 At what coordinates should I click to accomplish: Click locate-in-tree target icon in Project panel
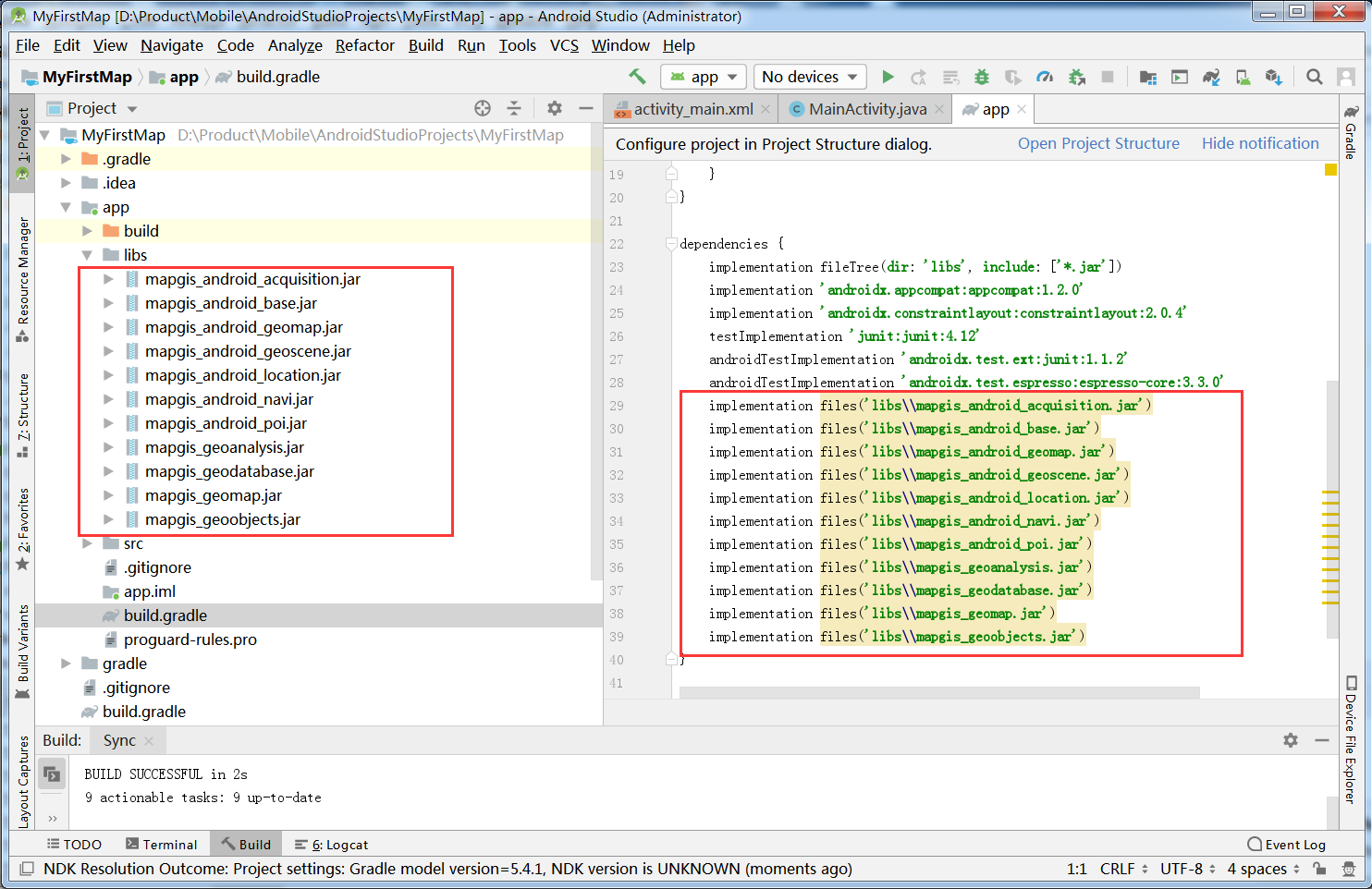(x=483, y=108)
